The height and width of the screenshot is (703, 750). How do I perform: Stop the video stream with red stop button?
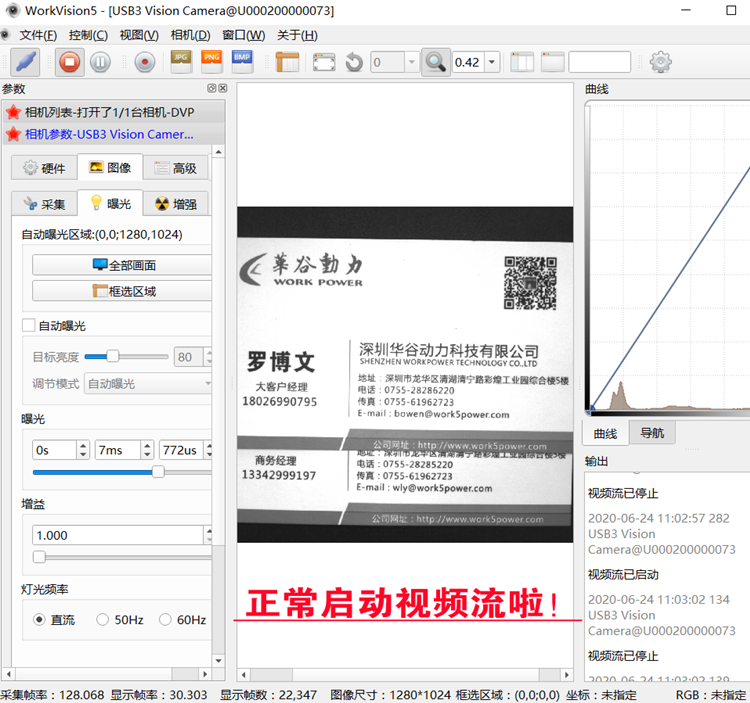pos(70,62)
